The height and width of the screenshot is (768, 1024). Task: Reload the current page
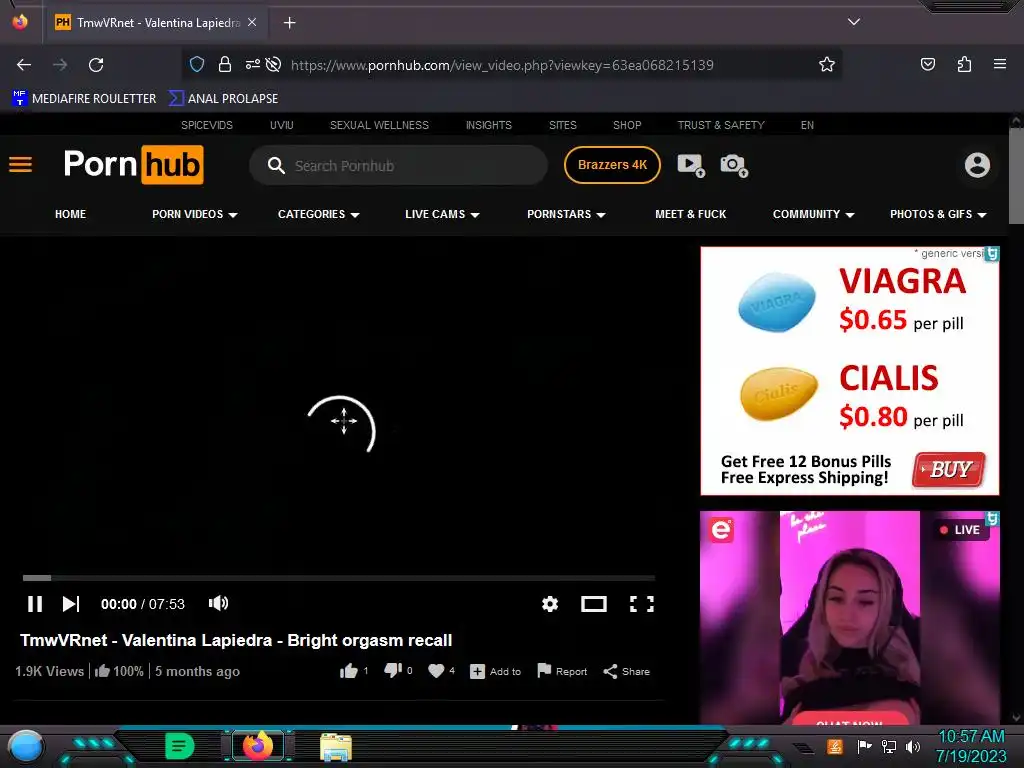(x=96, y=65)
